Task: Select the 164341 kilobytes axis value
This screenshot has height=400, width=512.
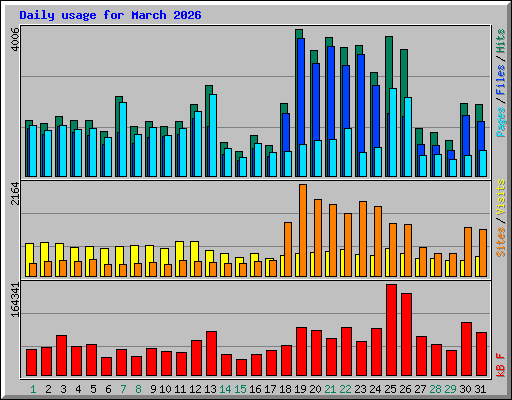Action: [15, 300]
